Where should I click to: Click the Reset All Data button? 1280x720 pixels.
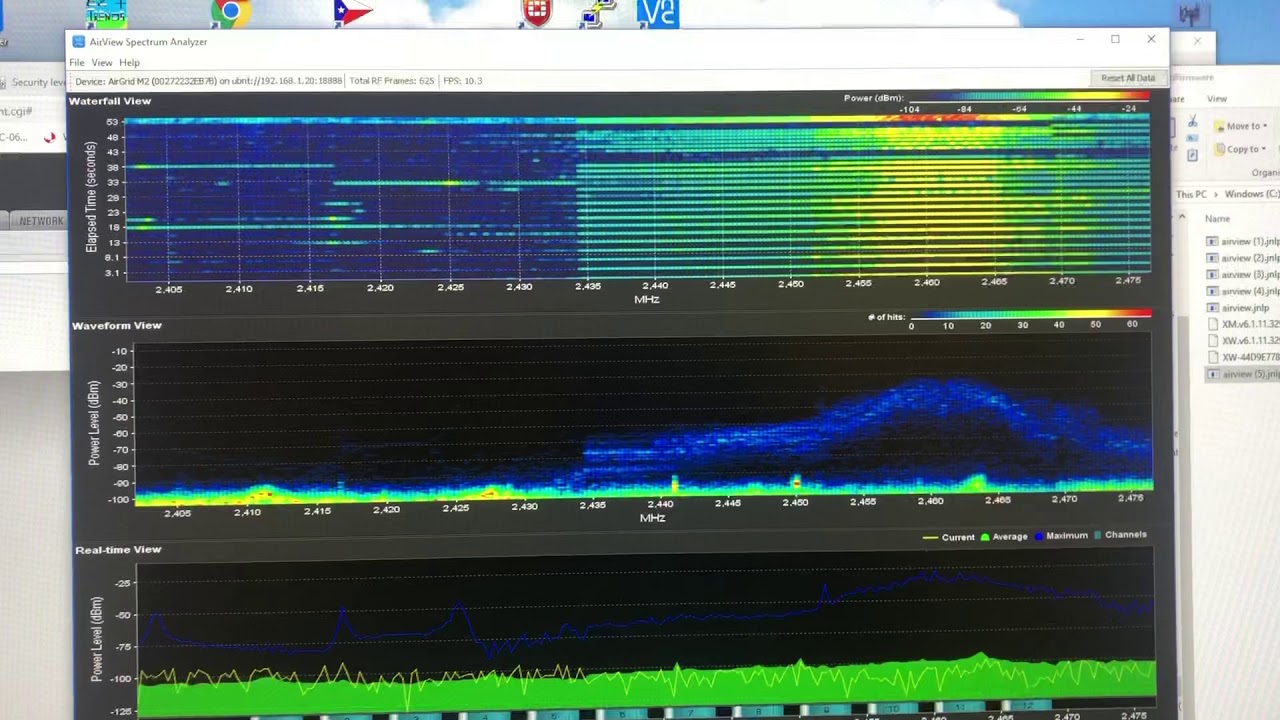click(1128, 78)
